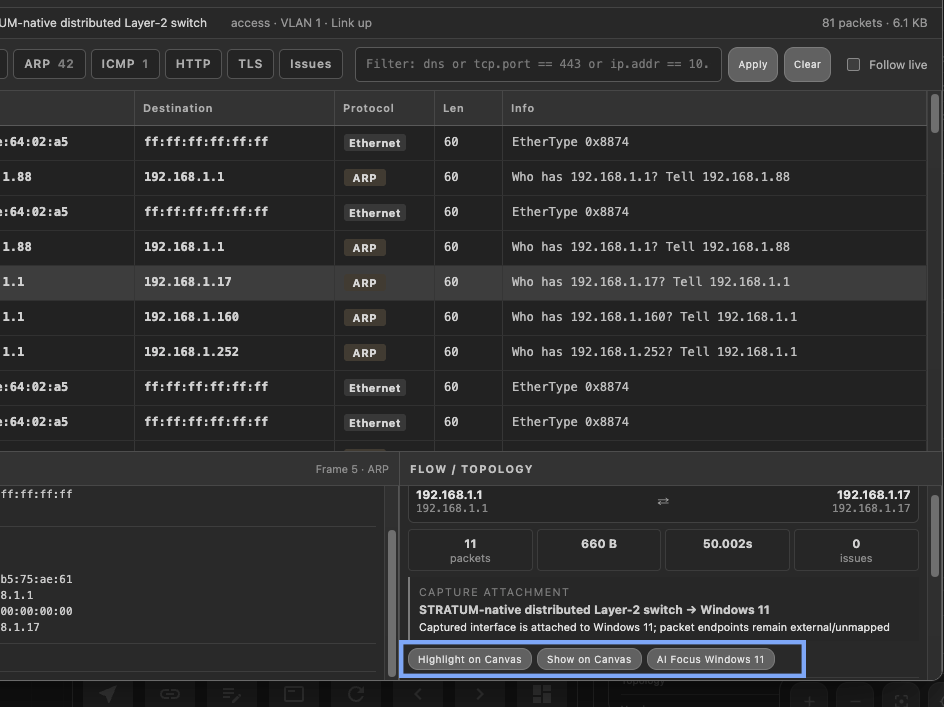Click Show on Canvas button
Screen dimensions: 944x707
(x=589, y=659)
